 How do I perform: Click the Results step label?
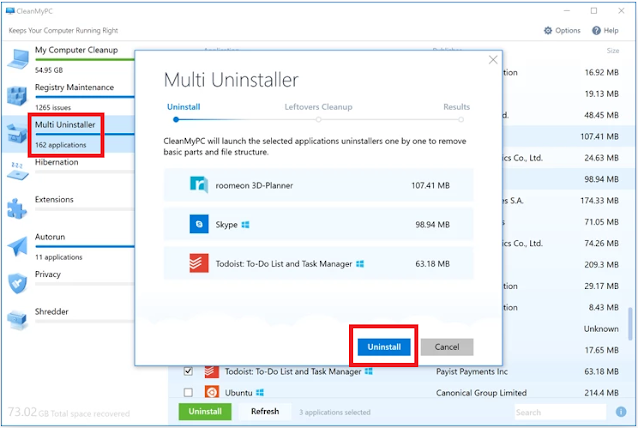tap(457, 107)
